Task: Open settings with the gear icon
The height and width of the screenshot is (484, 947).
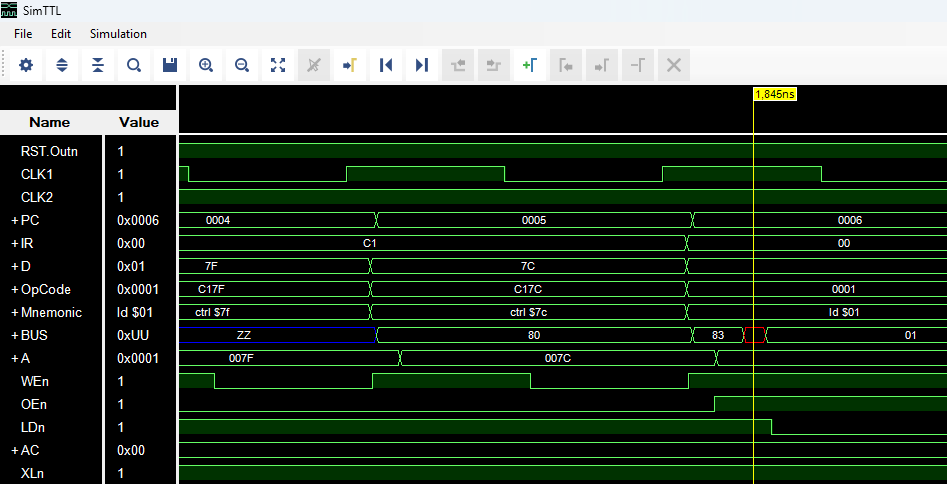Action: point(26,65)
